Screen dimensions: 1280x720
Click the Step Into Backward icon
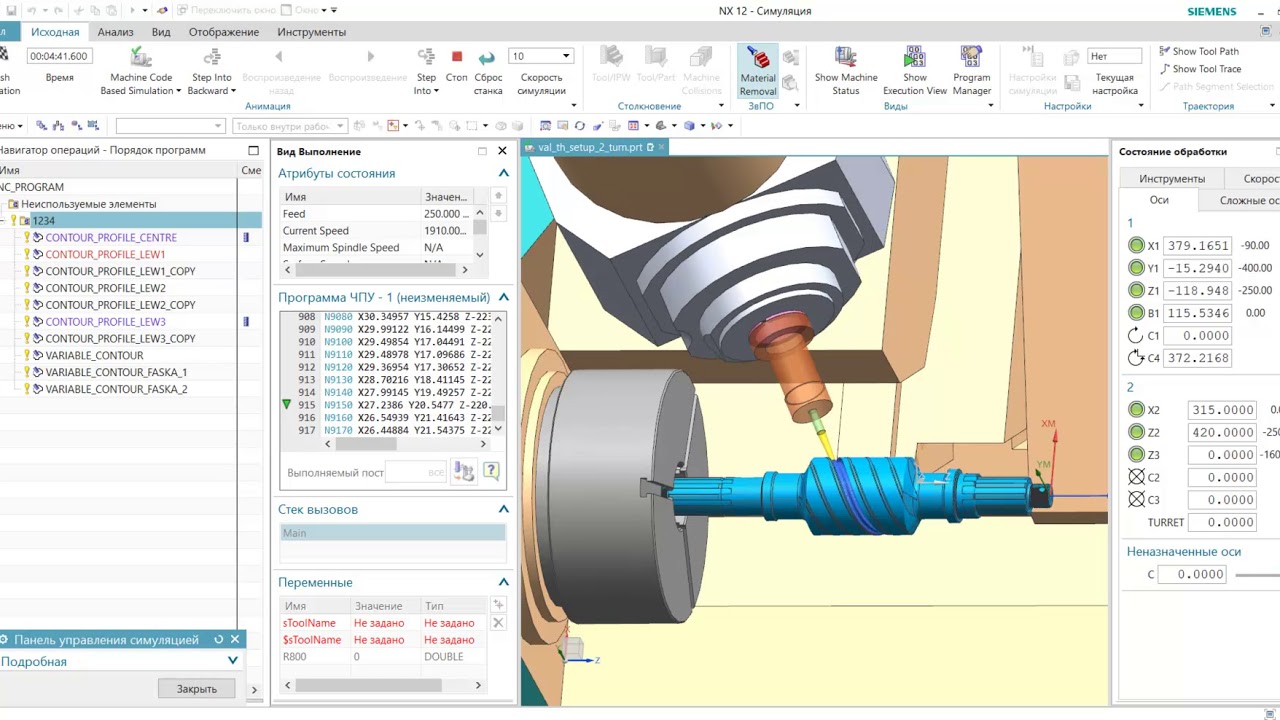211,57
